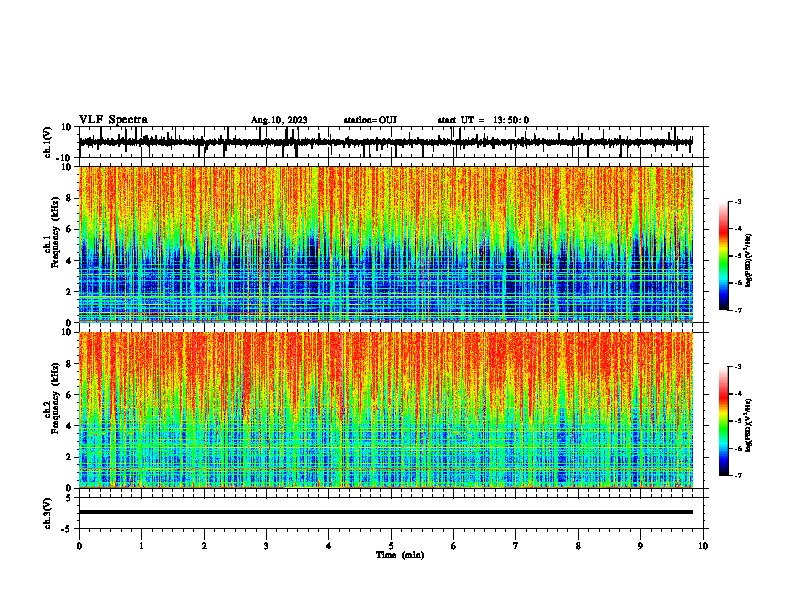Click the ch.1 spectrogram 6 kHz tick label

69,230
